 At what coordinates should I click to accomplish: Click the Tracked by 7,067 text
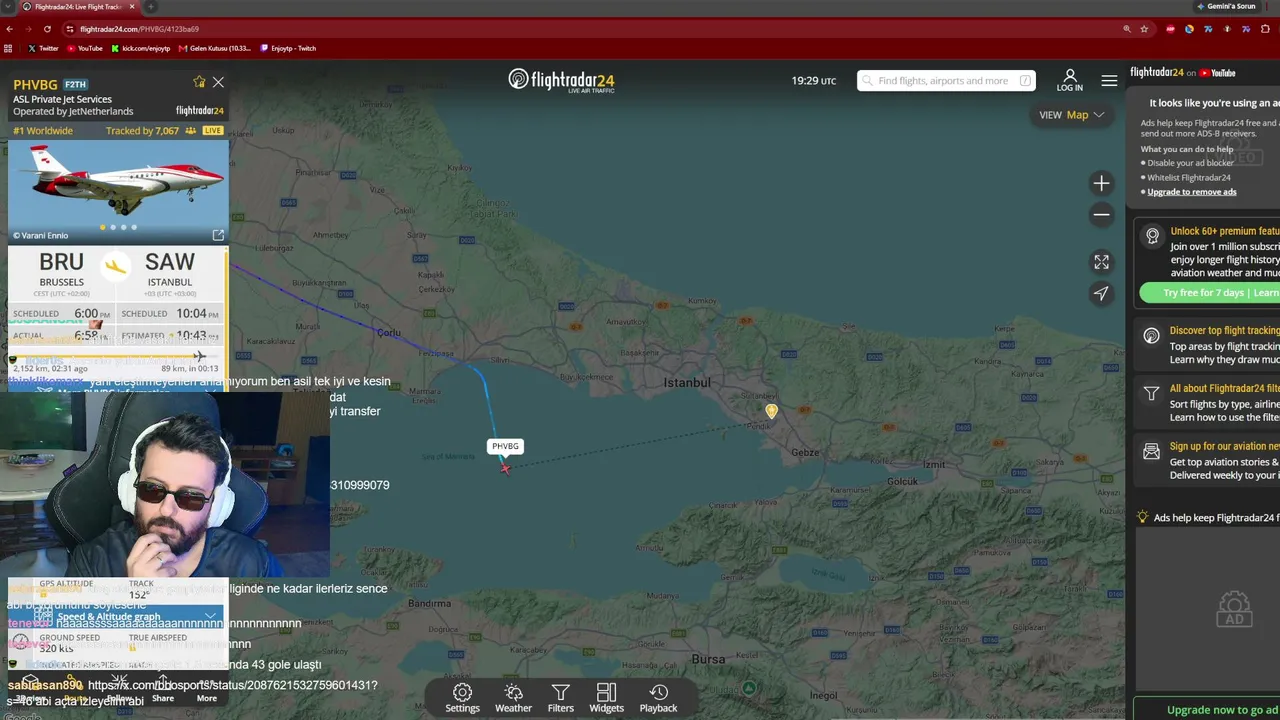click(x=142, y=131)
